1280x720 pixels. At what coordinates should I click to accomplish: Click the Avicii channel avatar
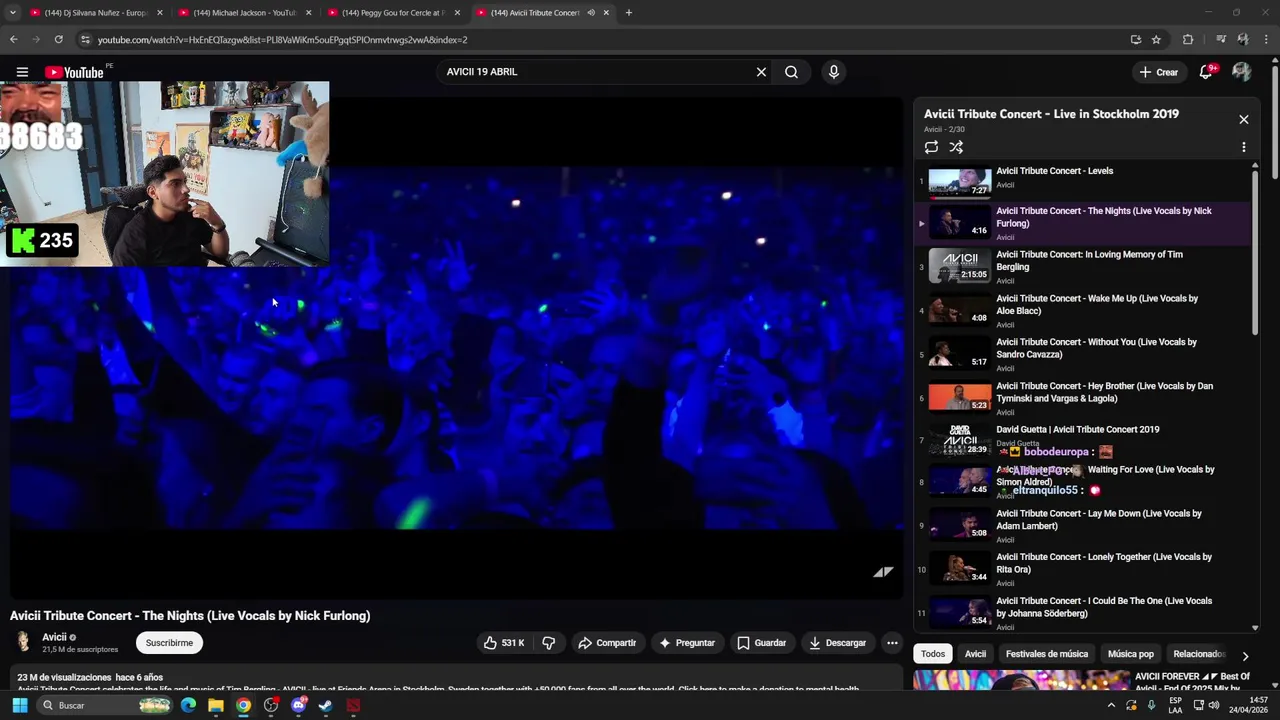23,642
